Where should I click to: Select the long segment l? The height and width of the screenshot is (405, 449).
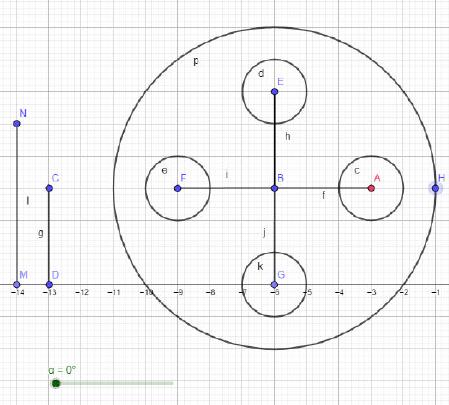(17, 204)
